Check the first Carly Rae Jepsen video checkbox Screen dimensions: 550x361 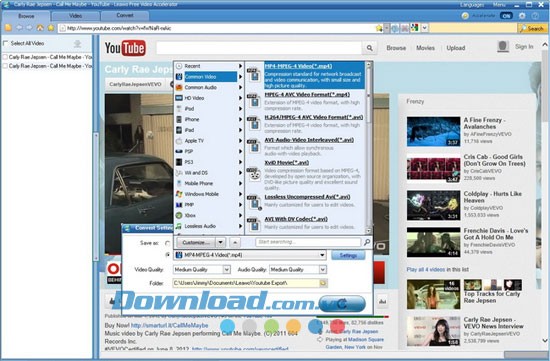click(x=5, y=57)
